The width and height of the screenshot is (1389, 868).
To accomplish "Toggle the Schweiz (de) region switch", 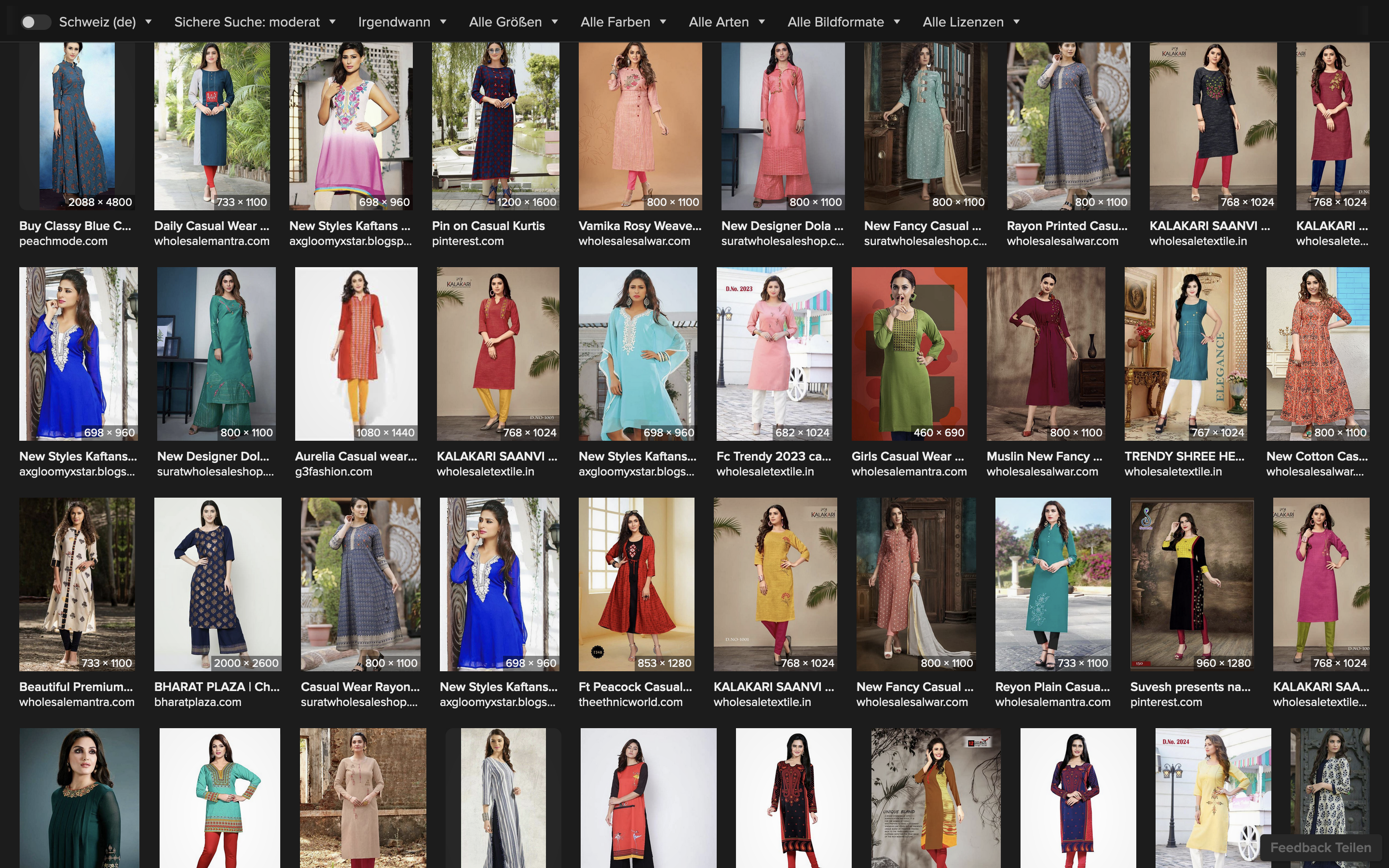I will pyautogui.click(x=35, y=22).
